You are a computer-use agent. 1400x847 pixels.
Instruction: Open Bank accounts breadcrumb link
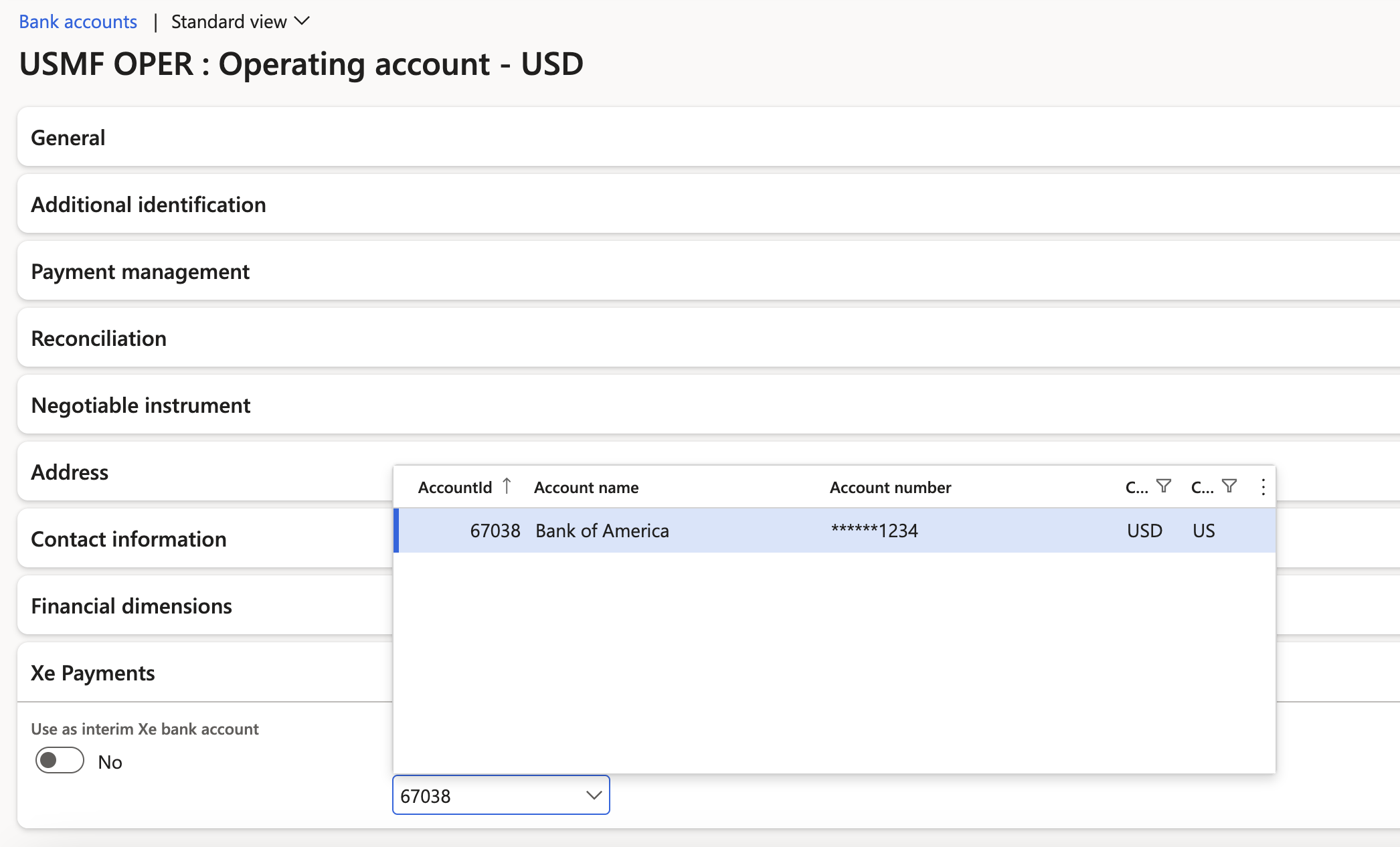78,22
